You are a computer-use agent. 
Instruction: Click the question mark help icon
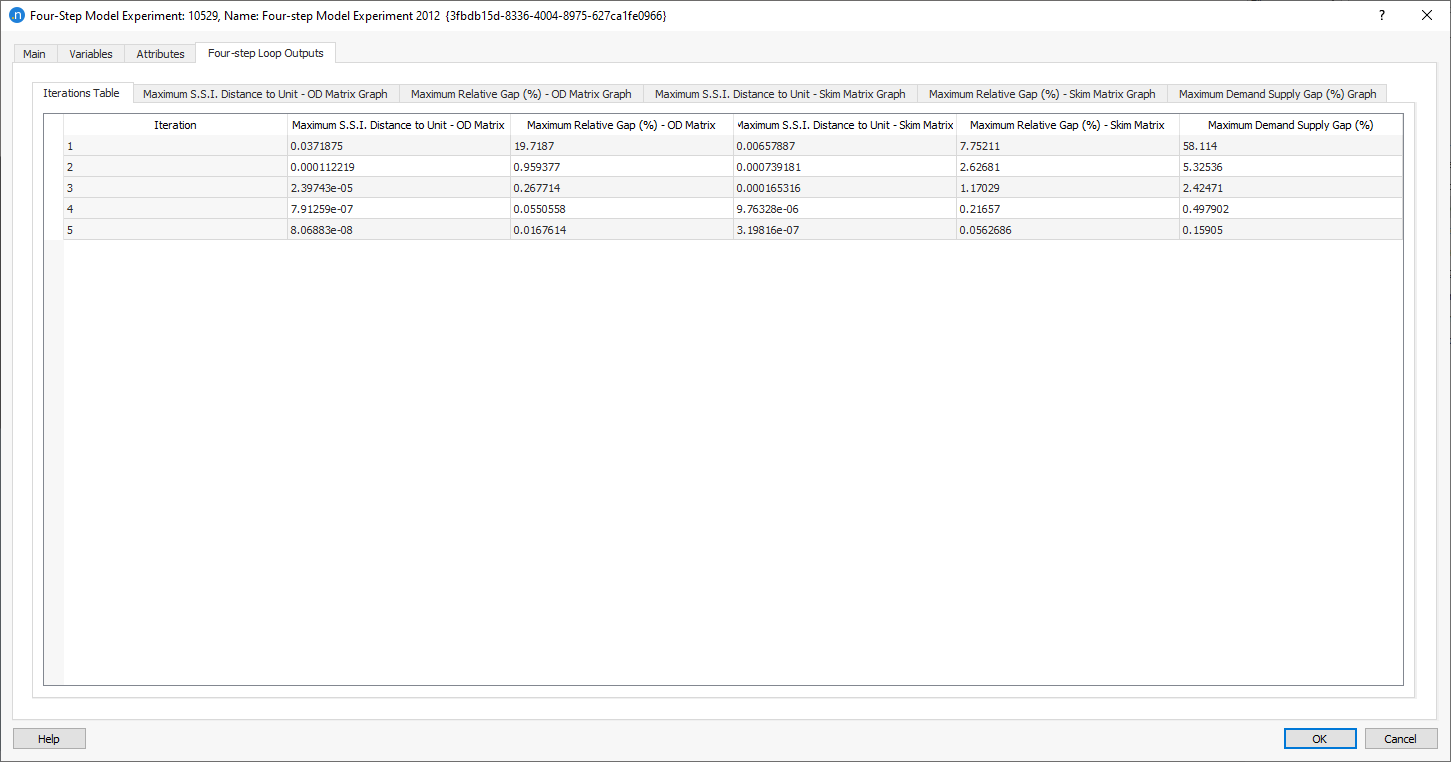coord(1381,16)
